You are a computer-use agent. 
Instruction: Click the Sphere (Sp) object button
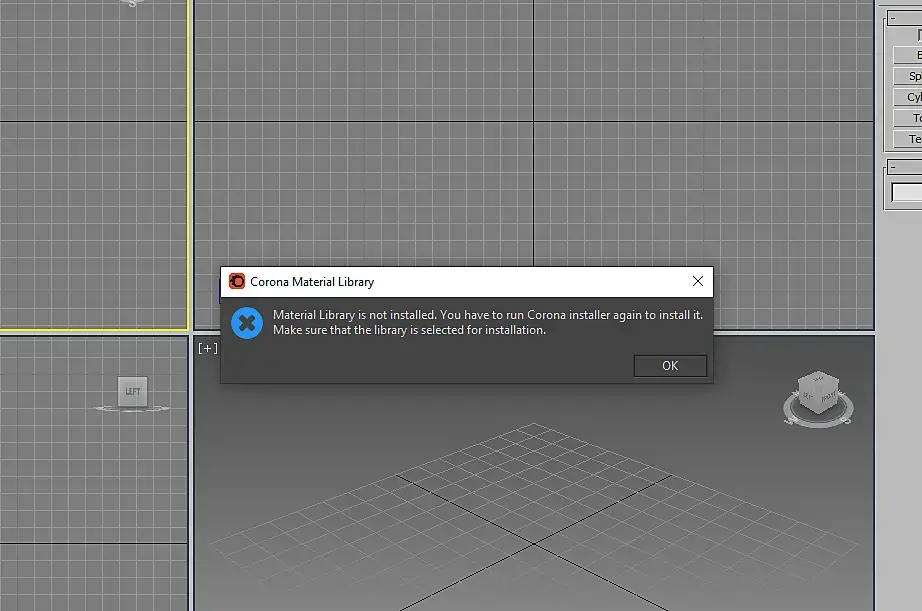(908, 76)
